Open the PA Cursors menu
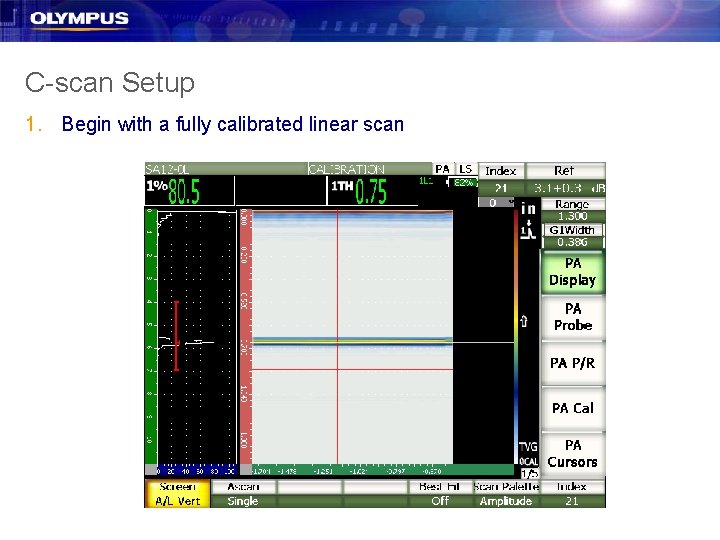 (x=573, y=453)
